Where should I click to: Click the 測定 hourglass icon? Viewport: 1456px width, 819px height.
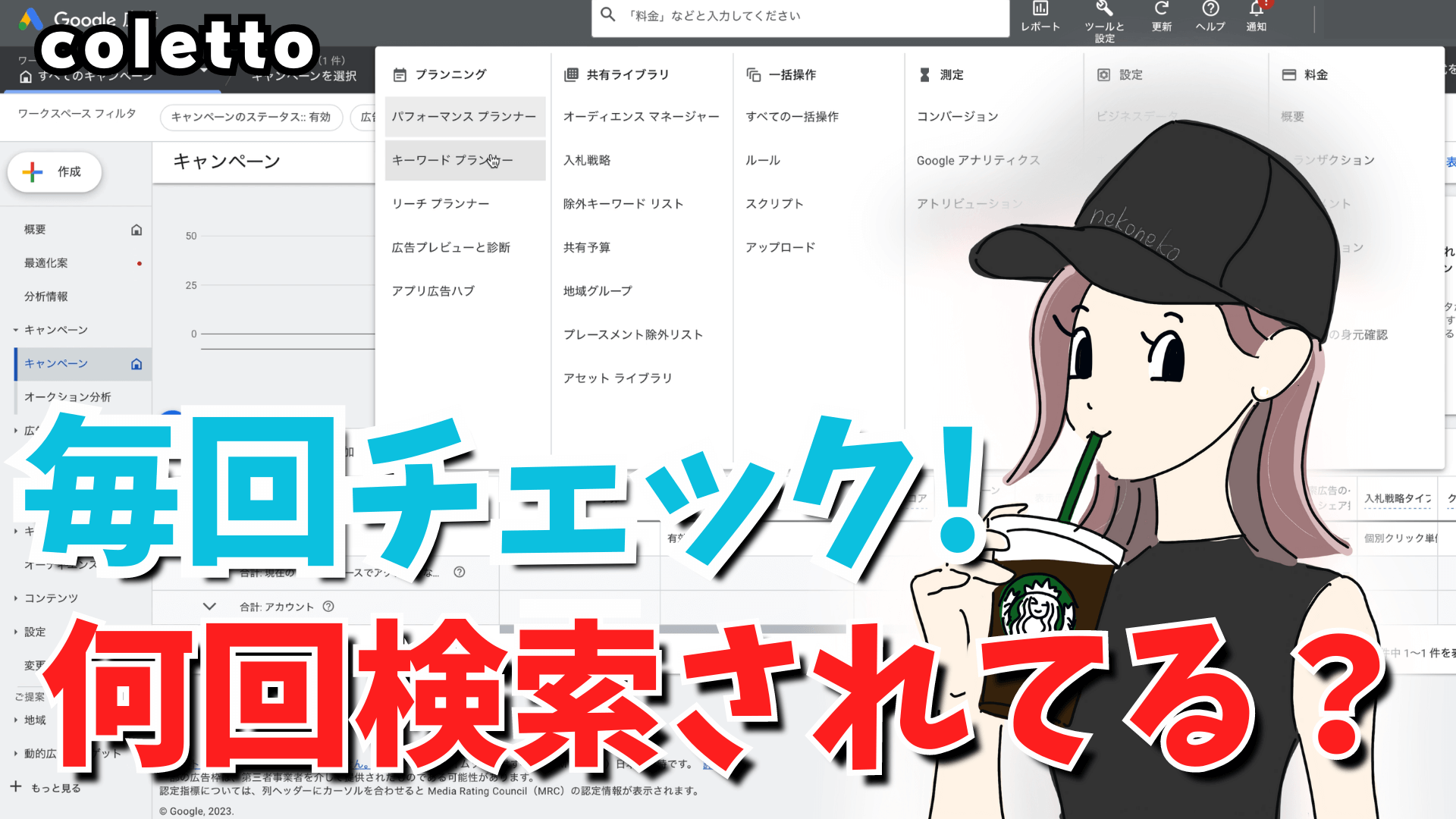point(924,75)
